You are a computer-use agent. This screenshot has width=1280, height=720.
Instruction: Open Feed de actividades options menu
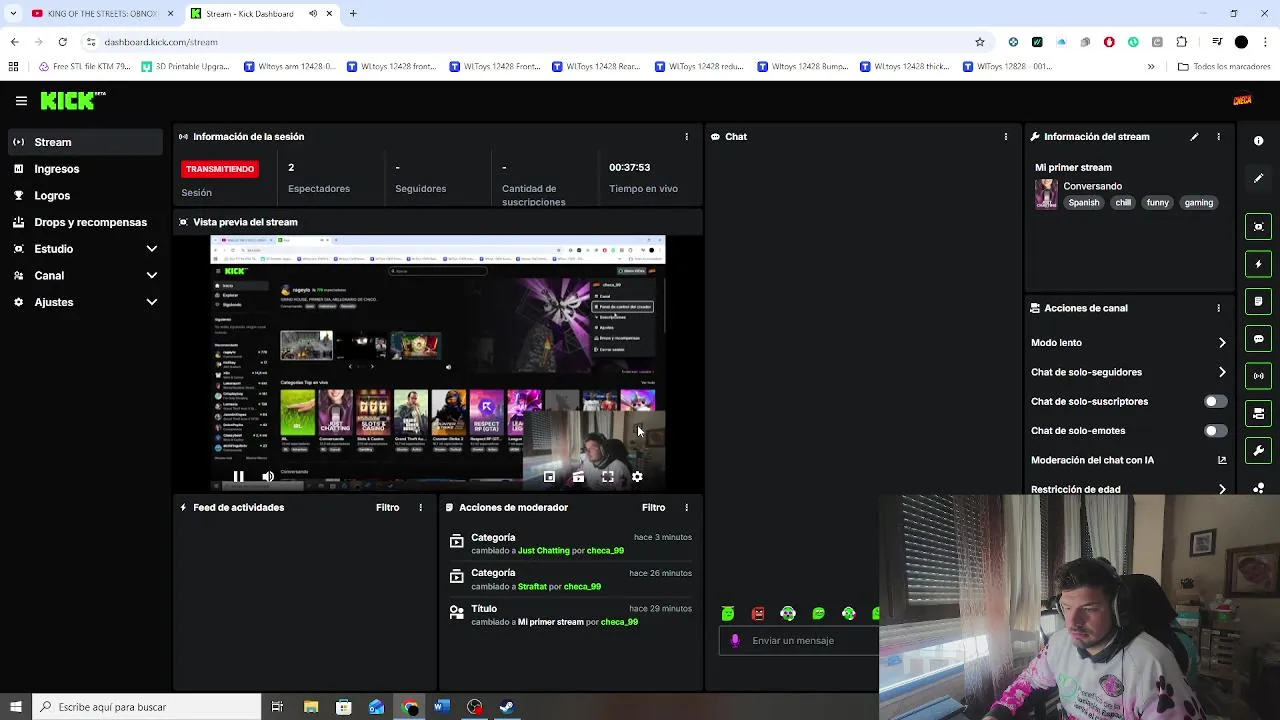pyautogui.click(x=420, y=508)
